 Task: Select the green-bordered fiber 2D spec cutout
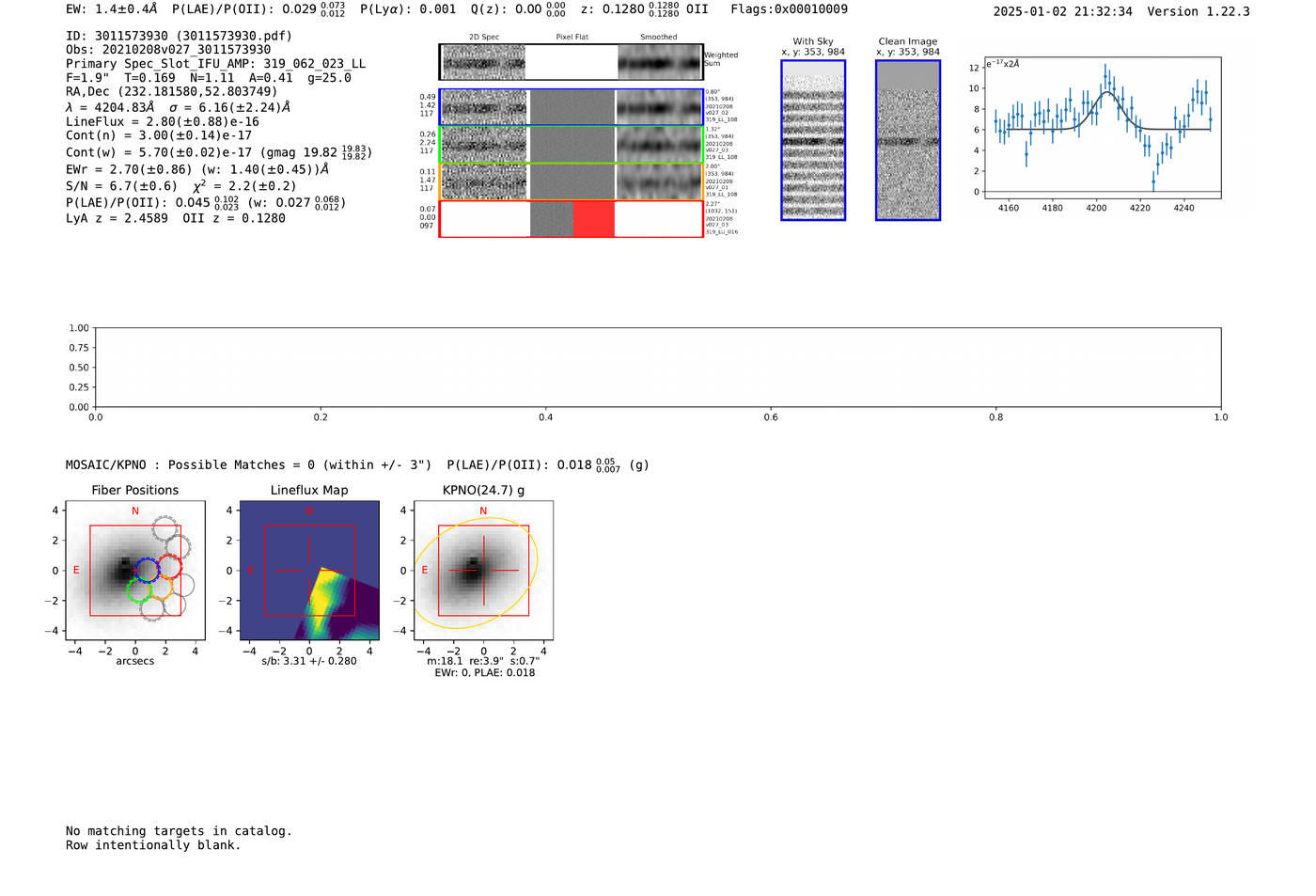click(x=484, y=145)
